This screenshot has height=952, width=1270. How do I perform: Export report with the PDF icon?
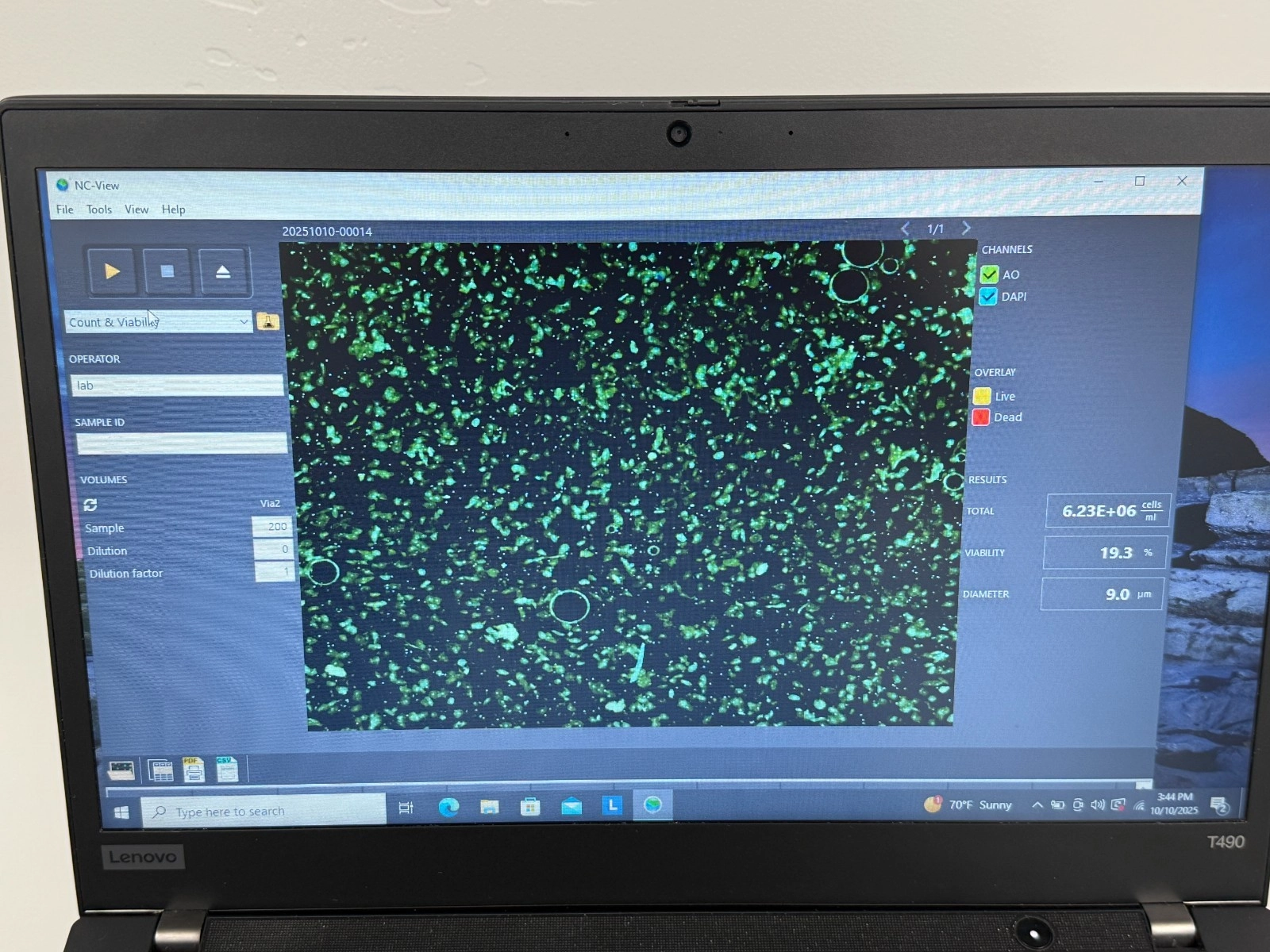click(x=194, y=770)
